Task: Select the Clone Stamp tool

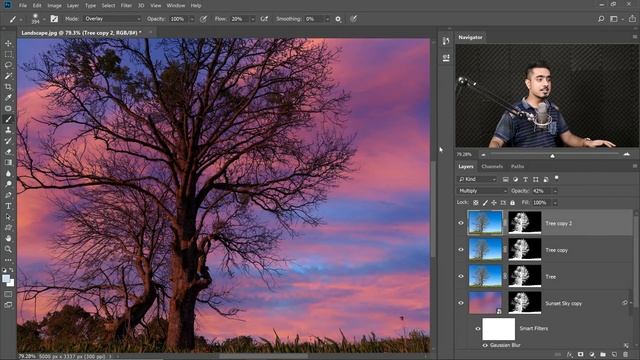Action: coord(8,130)
